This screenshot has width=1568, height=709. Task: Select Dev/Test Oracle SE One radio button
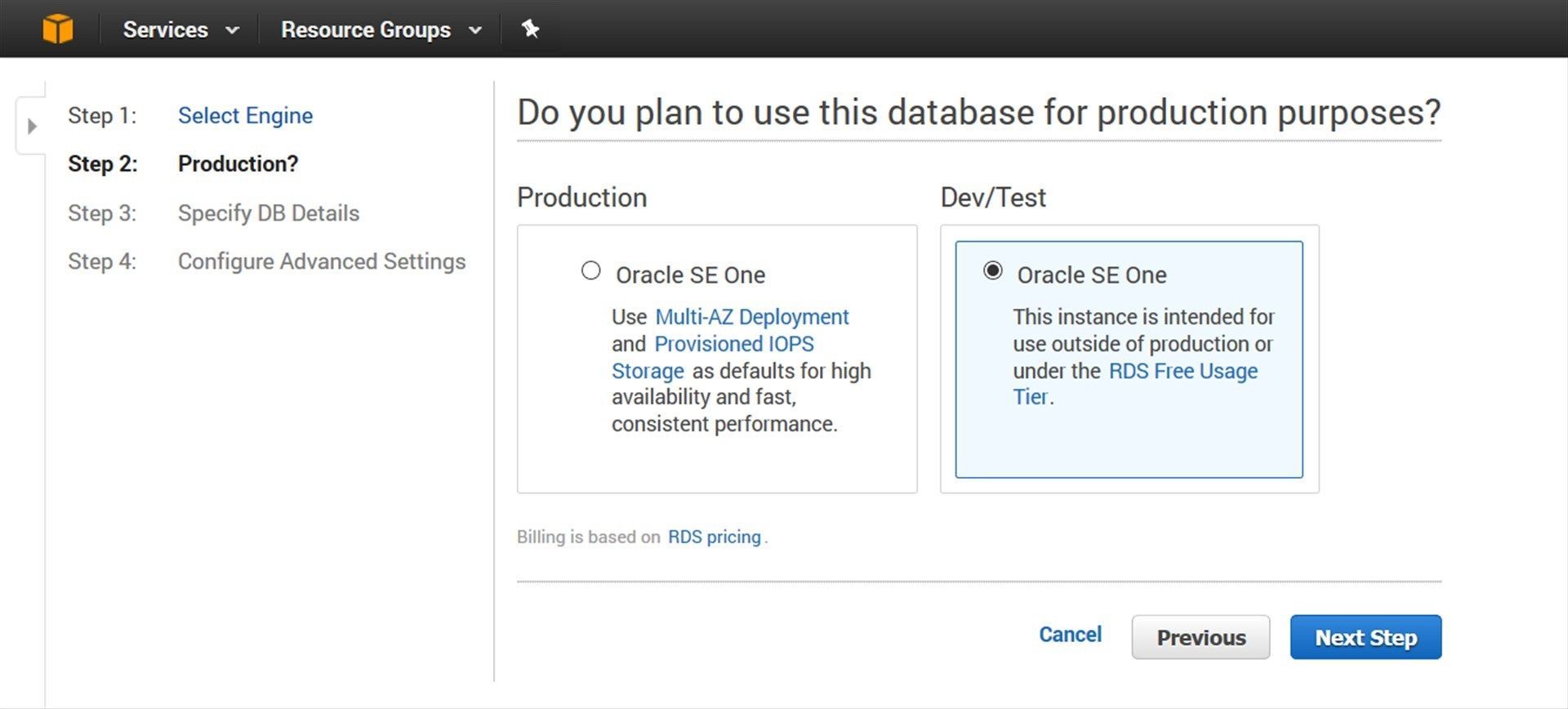click(x=992, y=270)
